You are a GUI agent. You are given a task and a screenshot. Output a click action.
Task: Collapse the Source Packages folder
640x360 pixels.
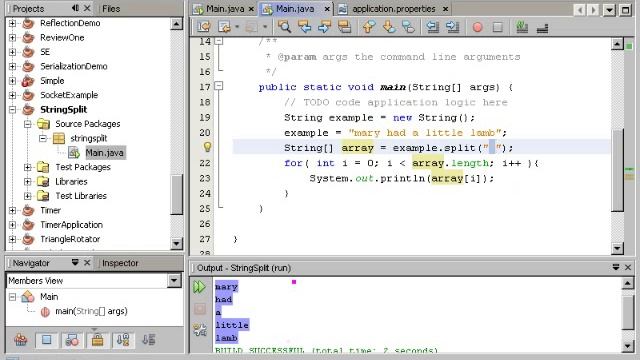27,124
